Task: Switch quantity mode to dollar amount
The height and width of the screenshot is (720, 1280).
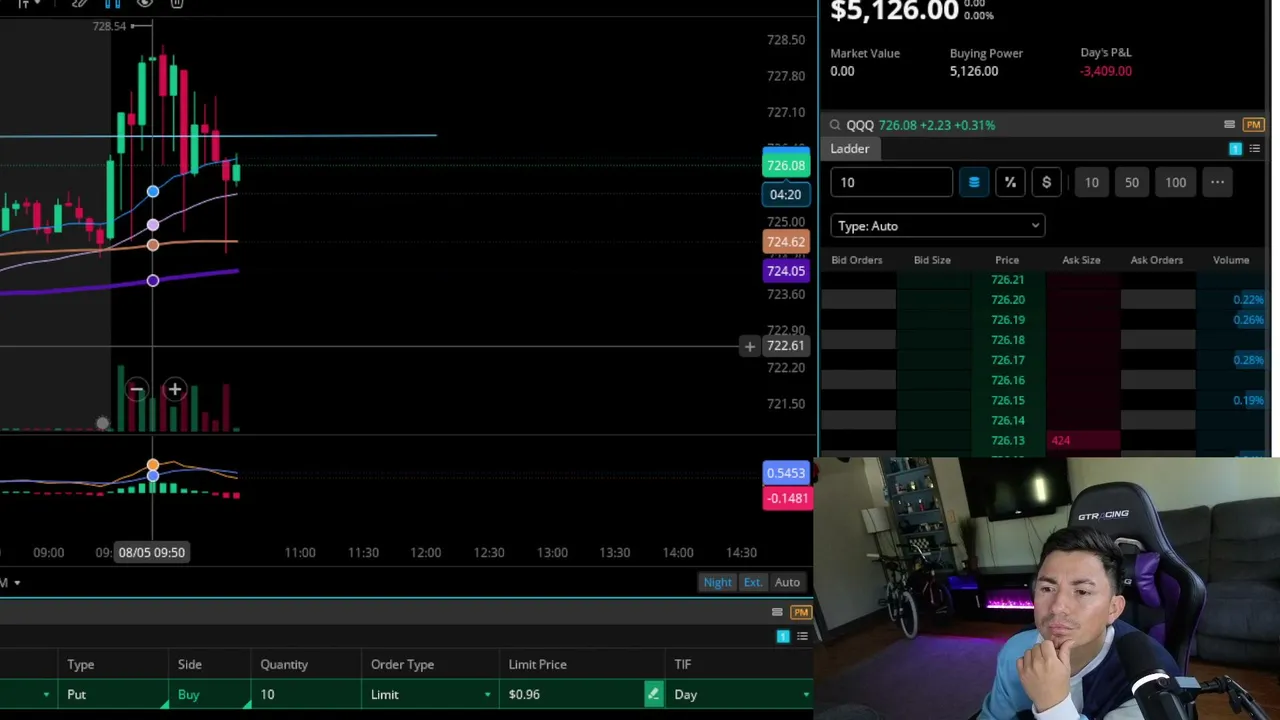Action: tap(1046, 182)
